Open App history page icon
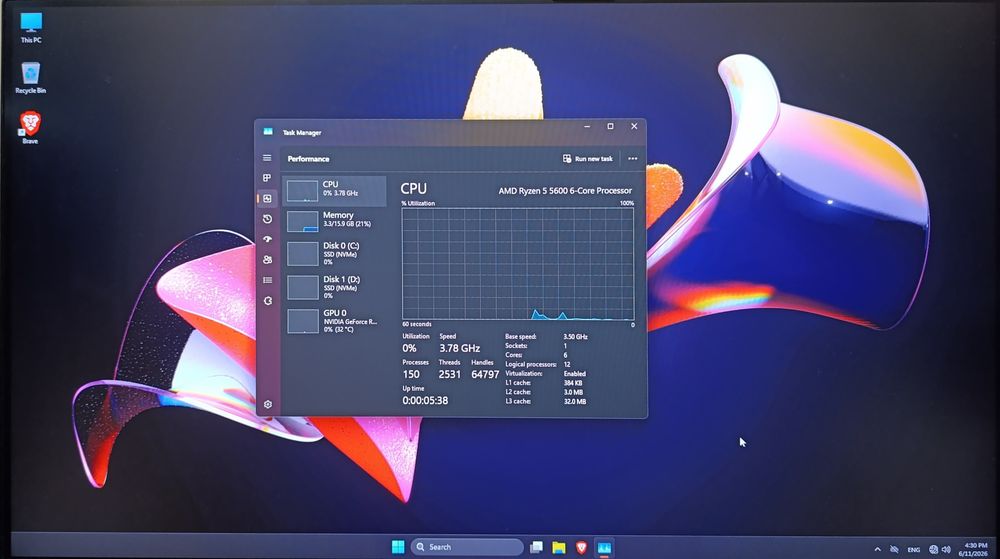The height and width of the screenshot is (559, 1000). pyautogui.click(x=267, y=219)
